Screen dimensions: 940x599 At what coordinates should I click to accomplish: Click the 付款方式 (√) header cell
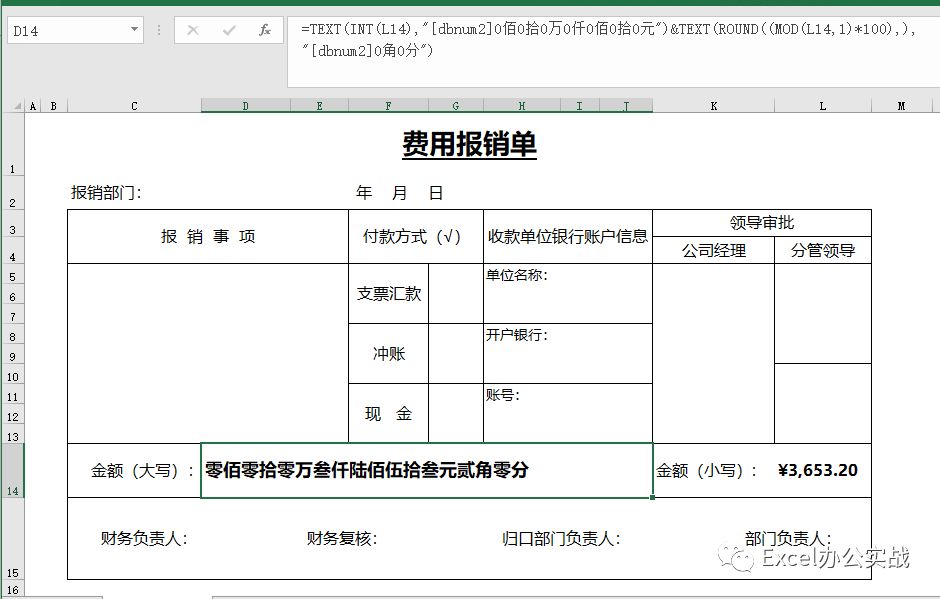tap(415, 236)
